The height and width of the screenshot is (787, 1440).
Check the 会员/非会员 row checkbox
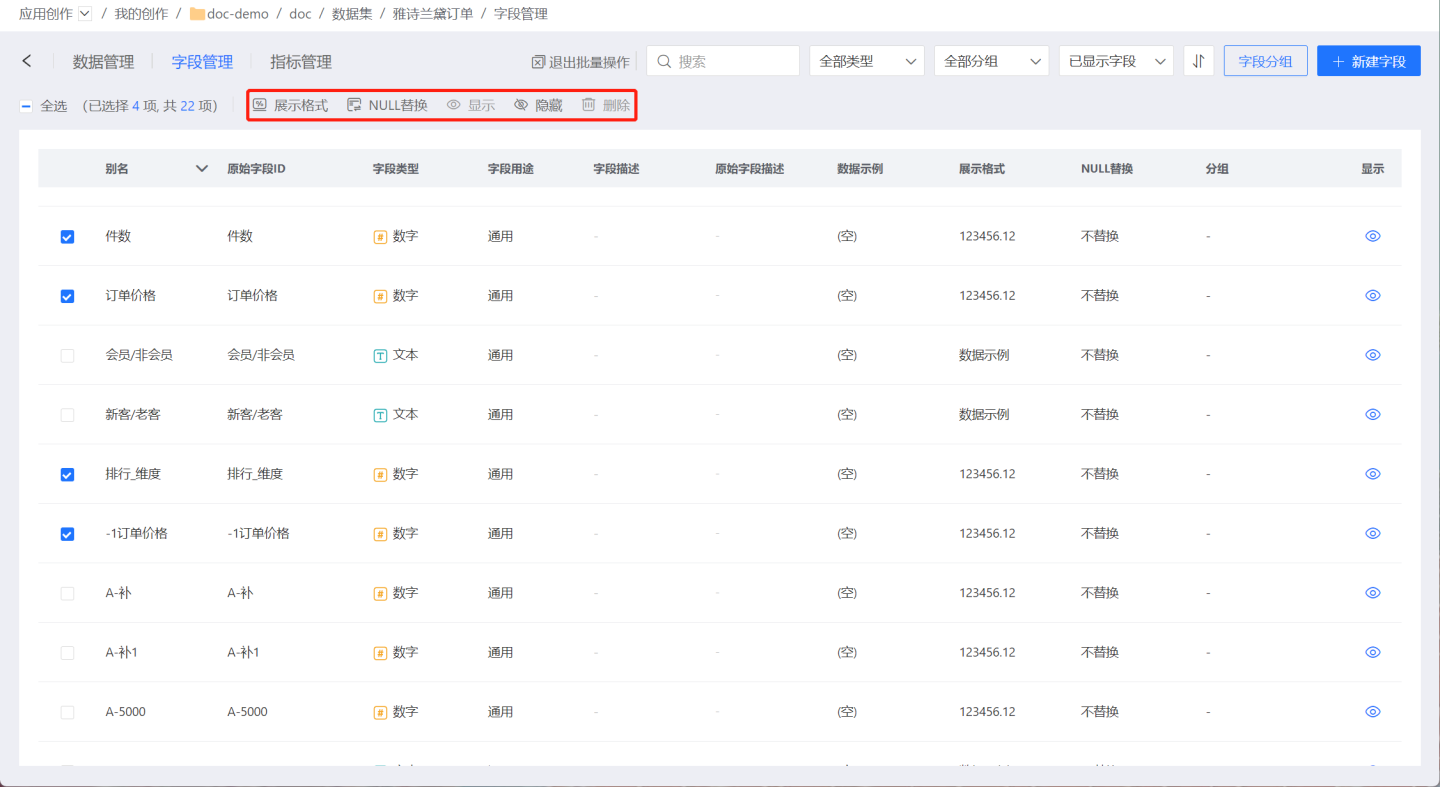pos(67,355)
